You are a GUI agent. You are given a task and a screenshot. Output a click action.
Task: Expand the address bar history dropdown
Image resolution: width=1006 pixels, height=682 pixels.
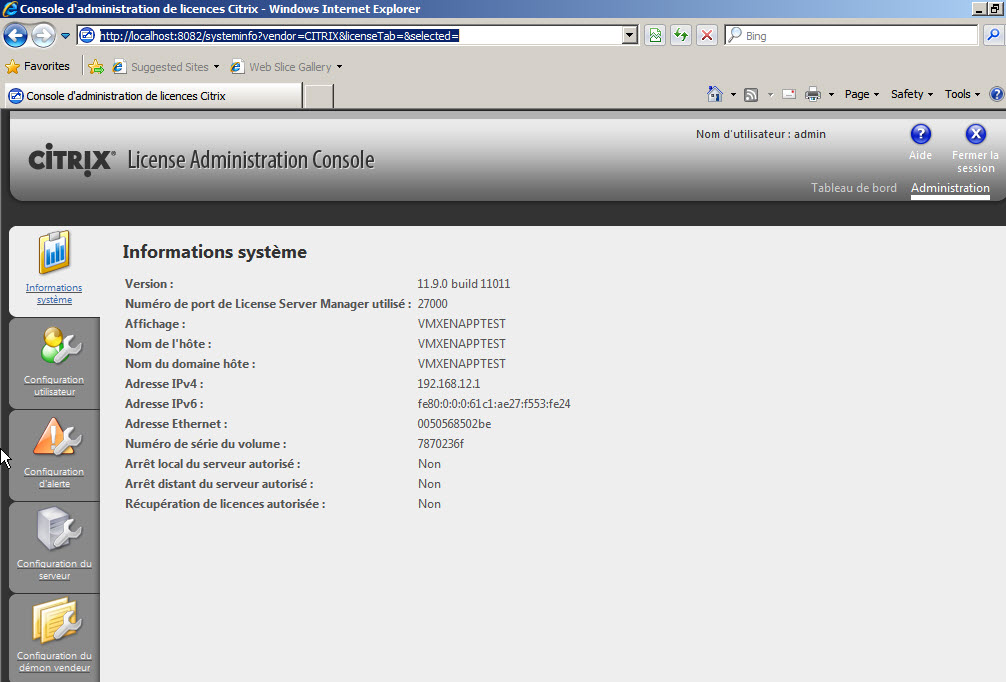(x=630, y=35)
